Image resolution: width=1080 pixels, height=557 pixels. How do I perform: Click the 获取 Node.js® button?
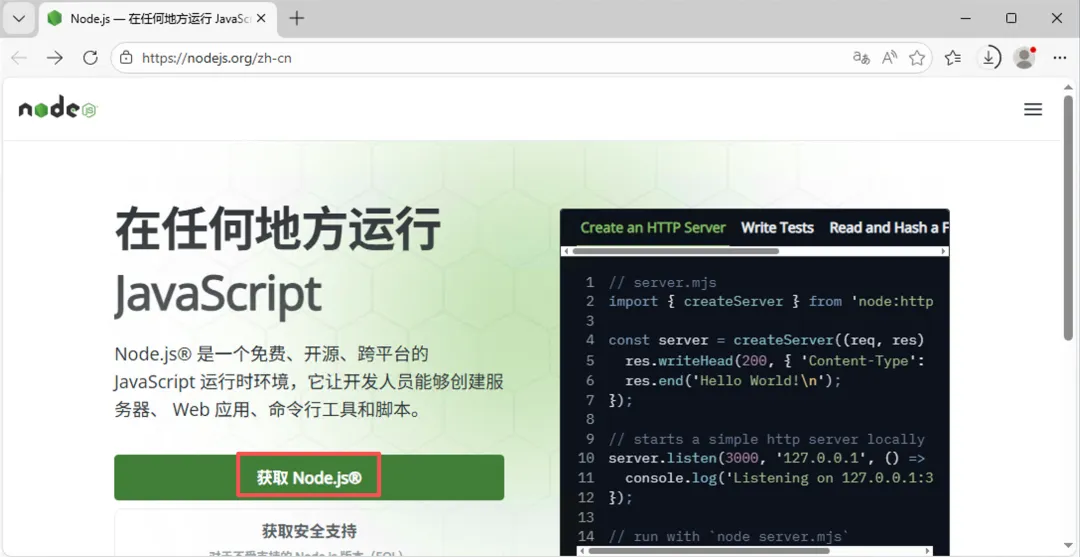(x=309, y=477)
